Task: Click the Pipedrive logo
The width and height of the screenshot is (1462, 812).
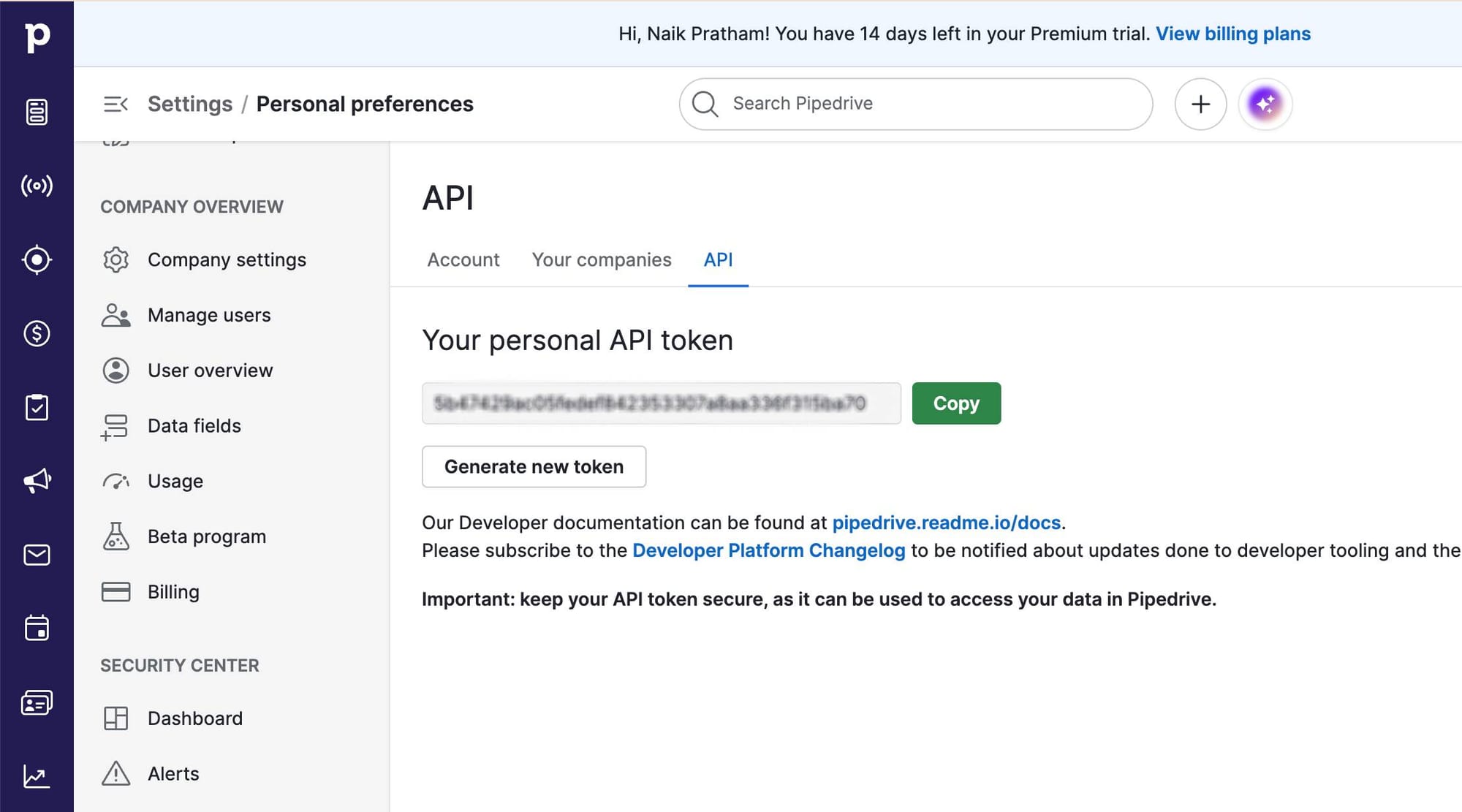Action: point(37,36)
